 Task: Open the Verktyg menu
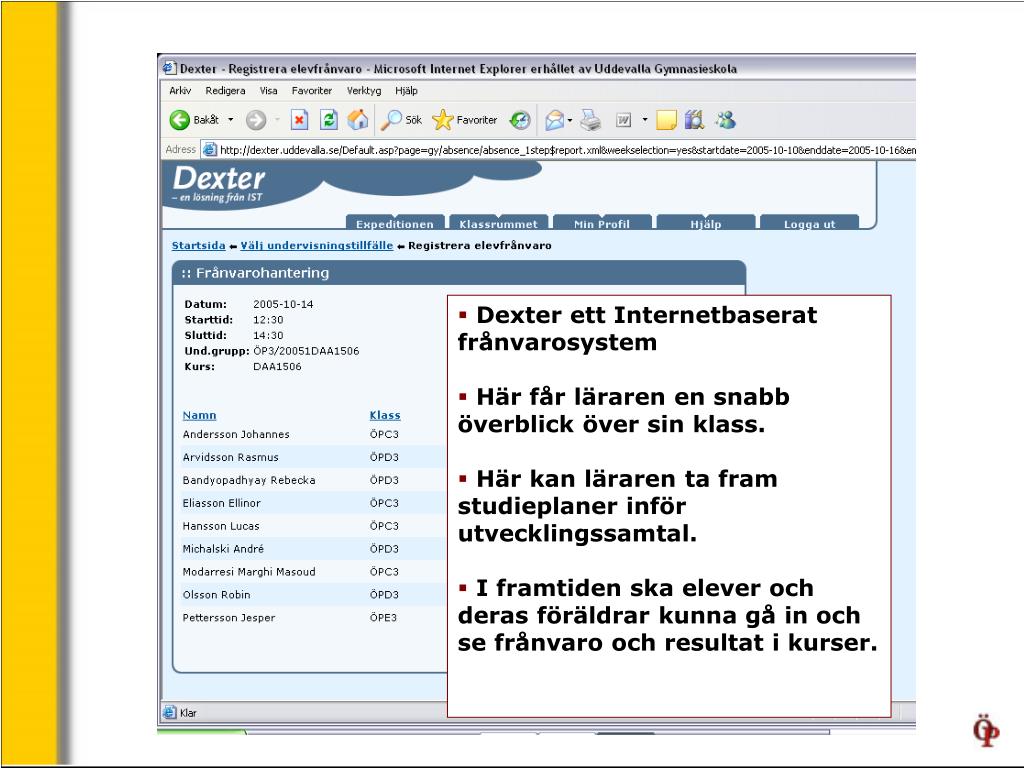pos(364,91)
